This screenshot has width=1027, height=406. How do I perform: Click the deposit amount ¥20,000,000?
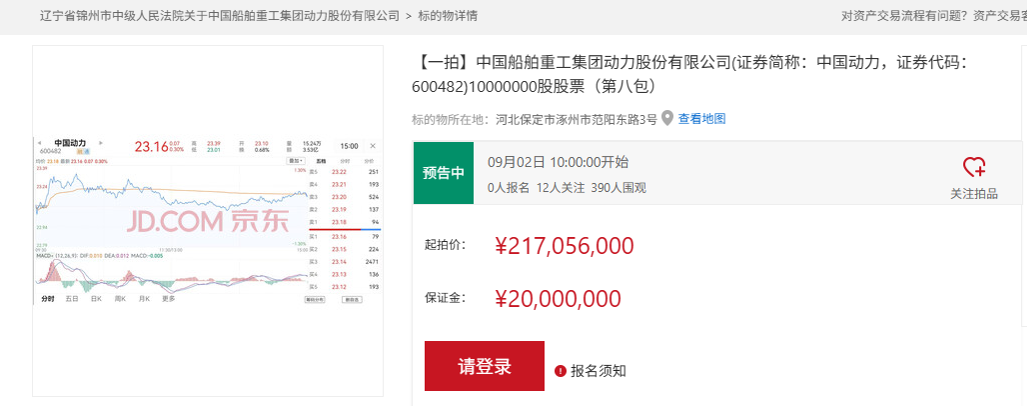pyautogui.click(x=557, y=299)
